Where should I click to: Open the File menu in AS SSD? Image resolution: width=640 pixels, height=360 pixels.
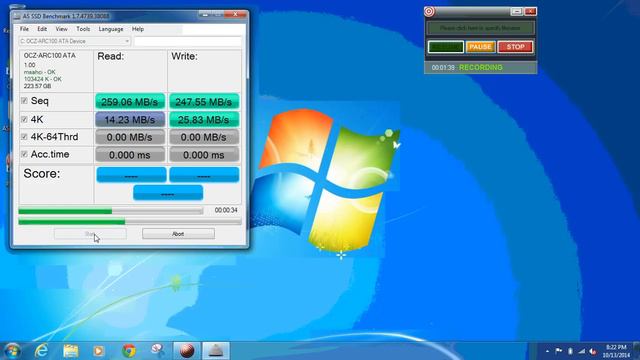pos(24,29)
